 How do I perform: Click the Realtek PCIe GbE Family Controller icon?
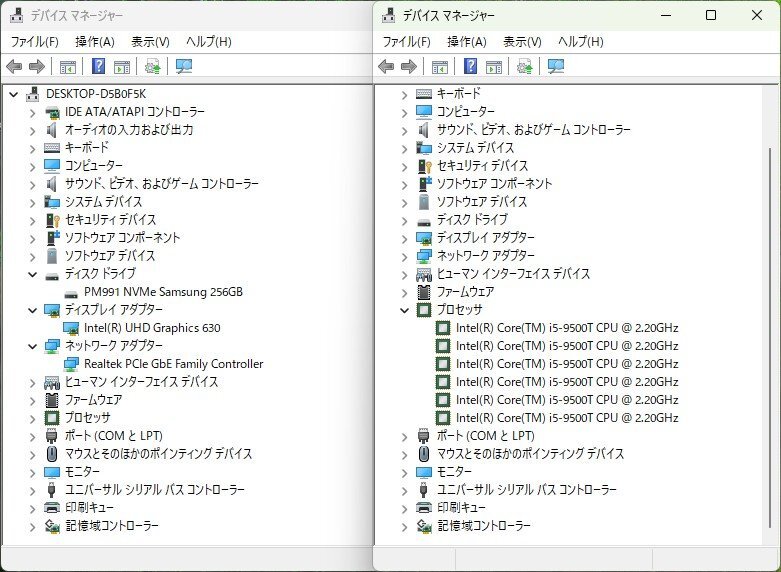pos(71,364)
